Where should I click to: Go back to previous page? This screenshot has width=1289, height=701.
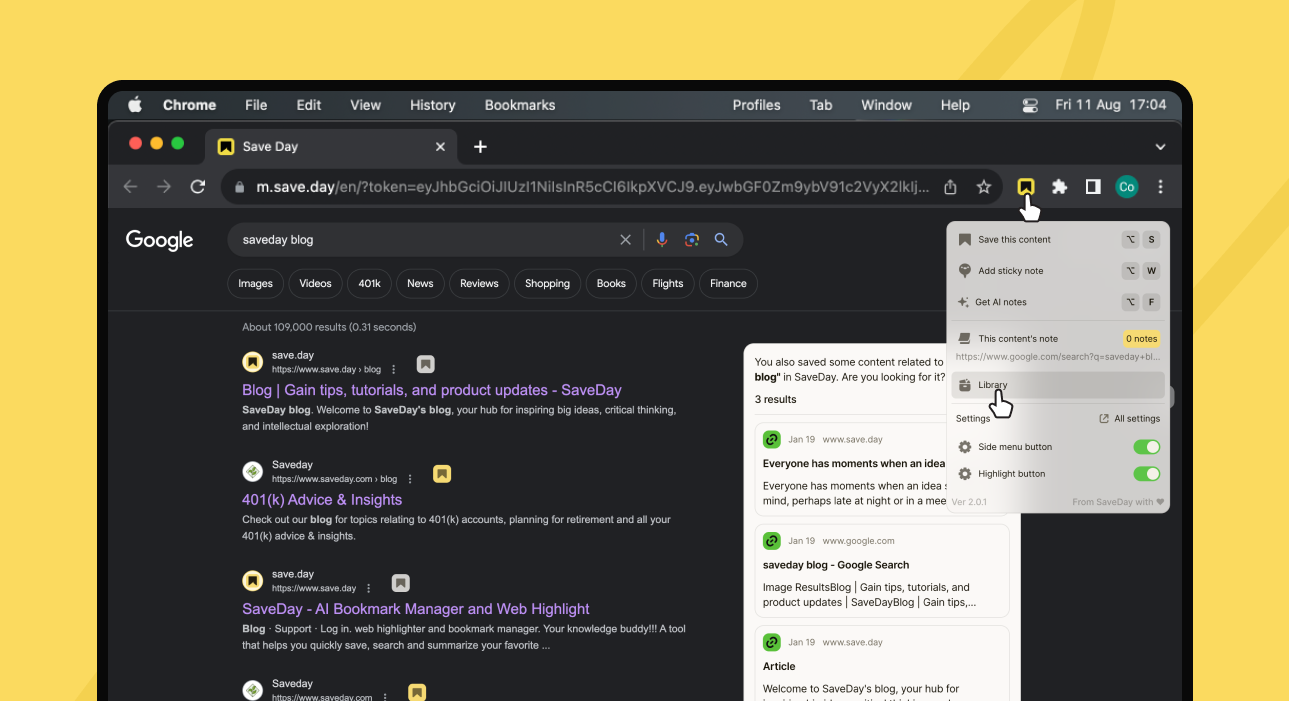coord(130,187)
